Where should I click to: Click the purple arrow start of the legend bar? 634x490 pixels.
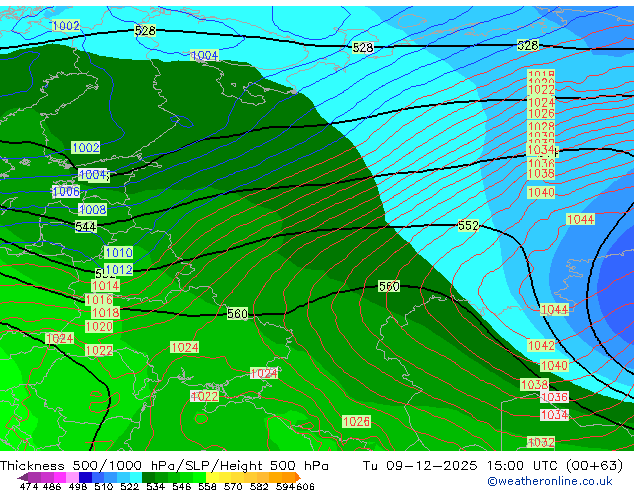pyautogui.click(x=23, y=477)
